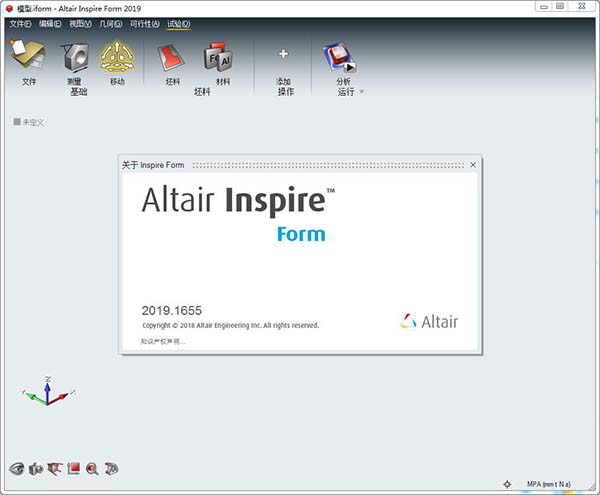The image size is (600, 495).
Task: Click the Altair logo in About dialog
Action: tap(429, 322)
